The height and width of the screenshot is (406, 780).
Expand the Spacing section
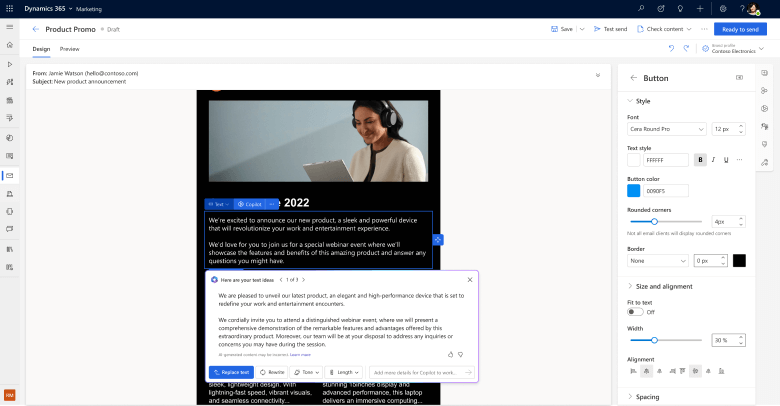click(x=630, y=397)
